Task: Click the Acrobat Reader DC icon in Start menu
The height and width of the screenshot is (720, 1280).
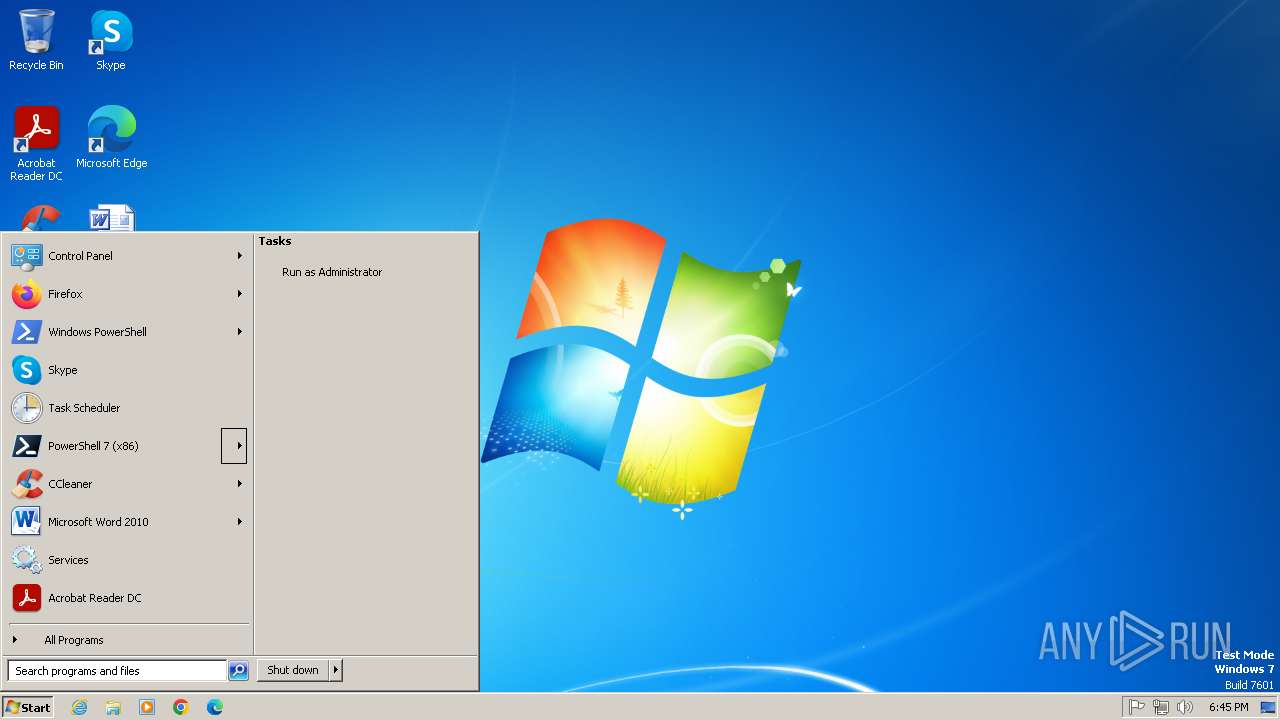Action: [26, 598]
